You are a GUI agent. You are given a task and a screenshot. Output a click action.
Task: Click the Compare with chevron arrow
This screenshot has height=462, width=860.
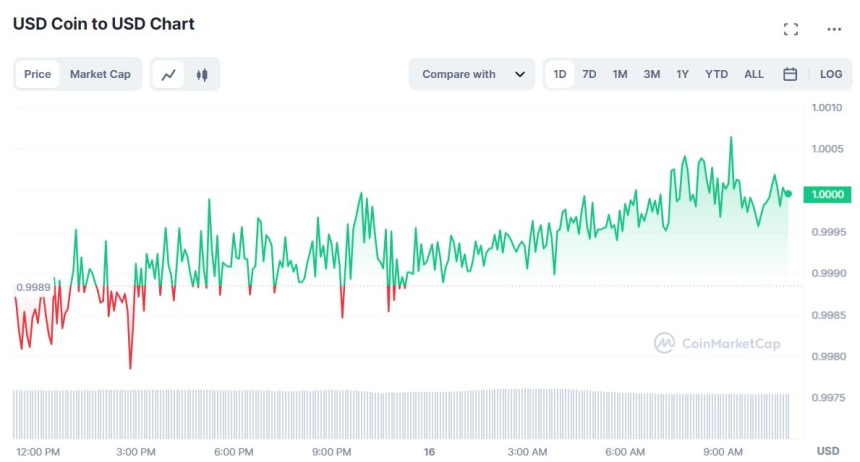[519, 74]
